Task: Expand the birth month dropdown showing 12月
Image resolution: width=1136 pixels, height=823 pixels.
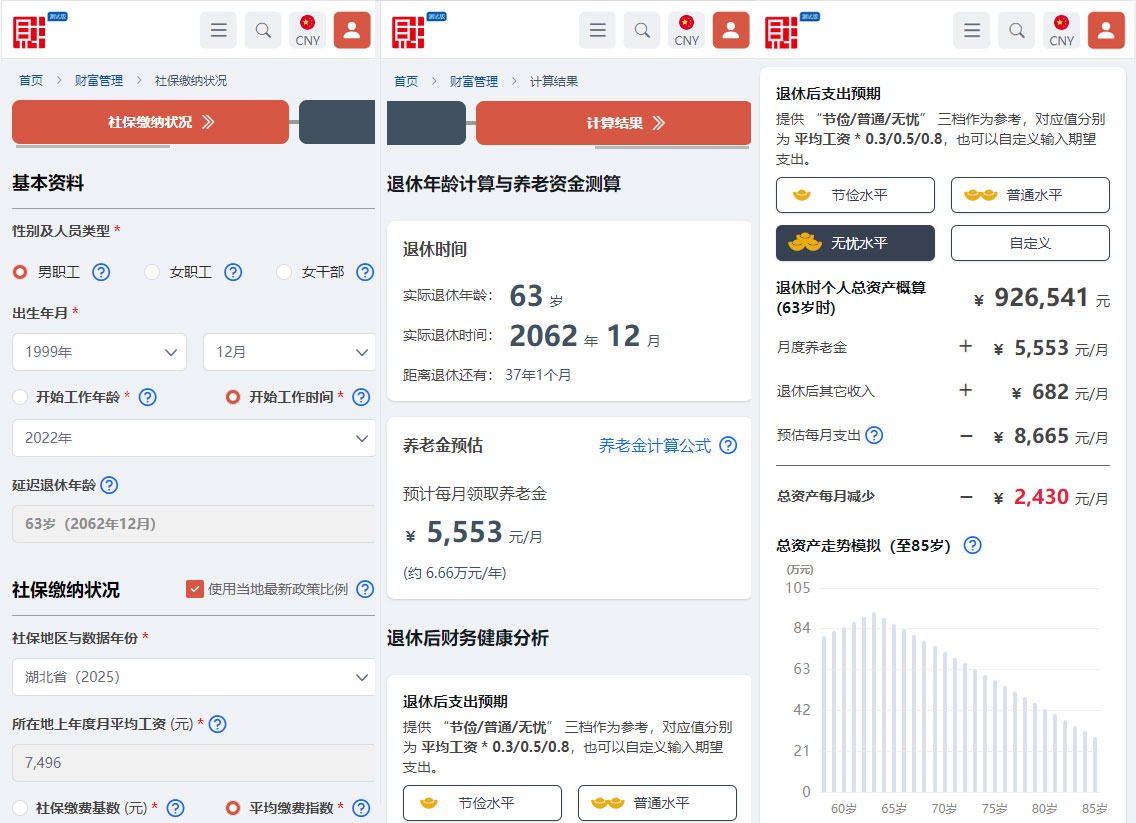Action: pyautogui.click(x=289, y=352)
